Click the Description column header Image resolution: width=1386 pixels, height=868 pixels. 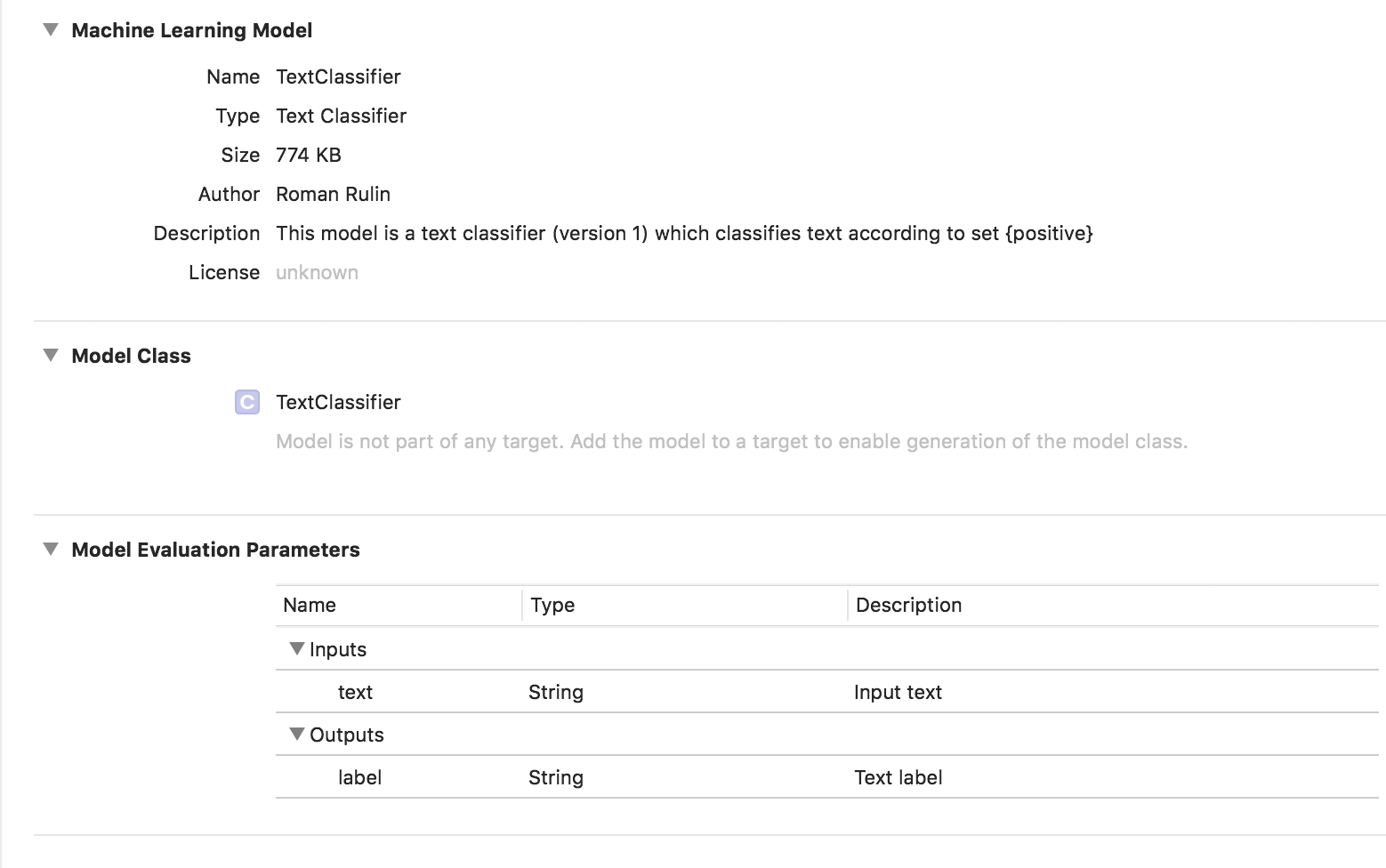pyautogui.click(x=908, y=605)
